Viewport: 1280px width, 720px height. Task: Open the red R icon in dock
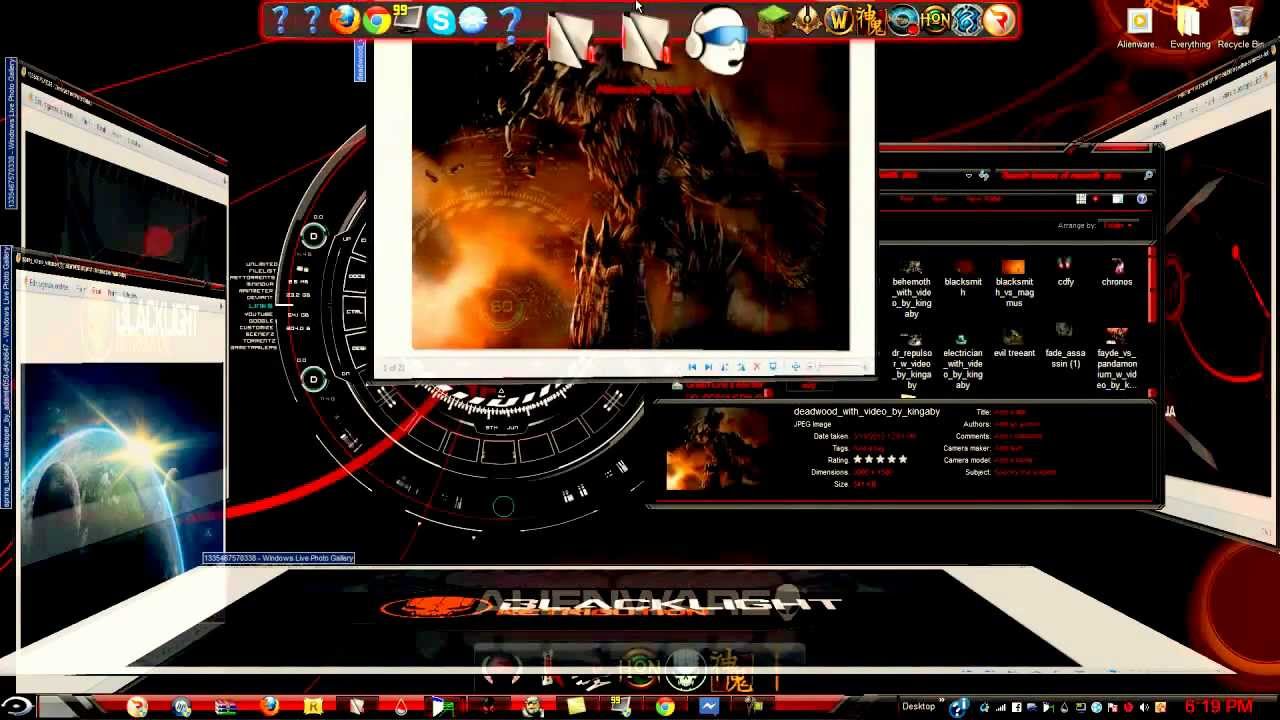click(999, 20)
